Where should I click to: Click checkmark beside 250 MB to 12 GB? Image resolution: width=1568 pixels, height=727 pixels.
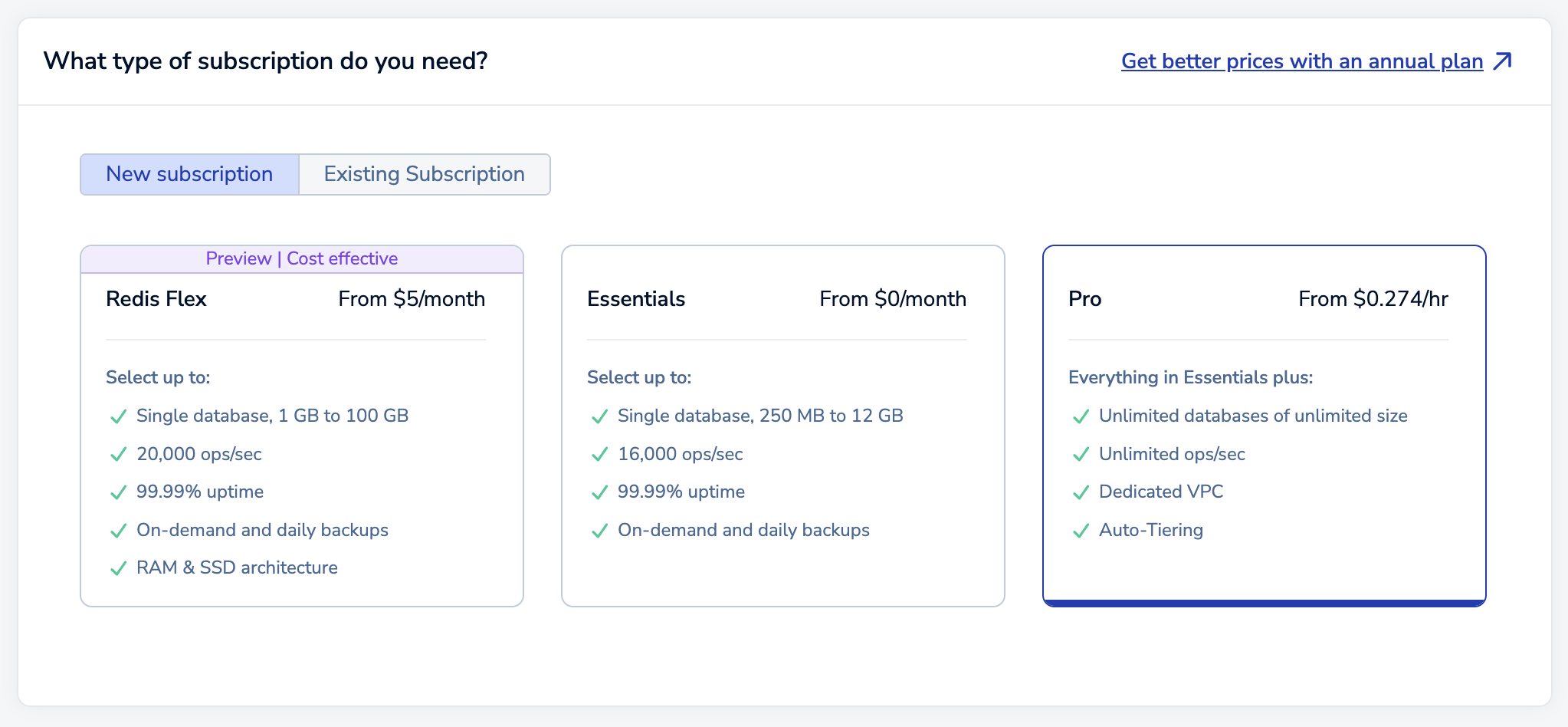(599, 416)
